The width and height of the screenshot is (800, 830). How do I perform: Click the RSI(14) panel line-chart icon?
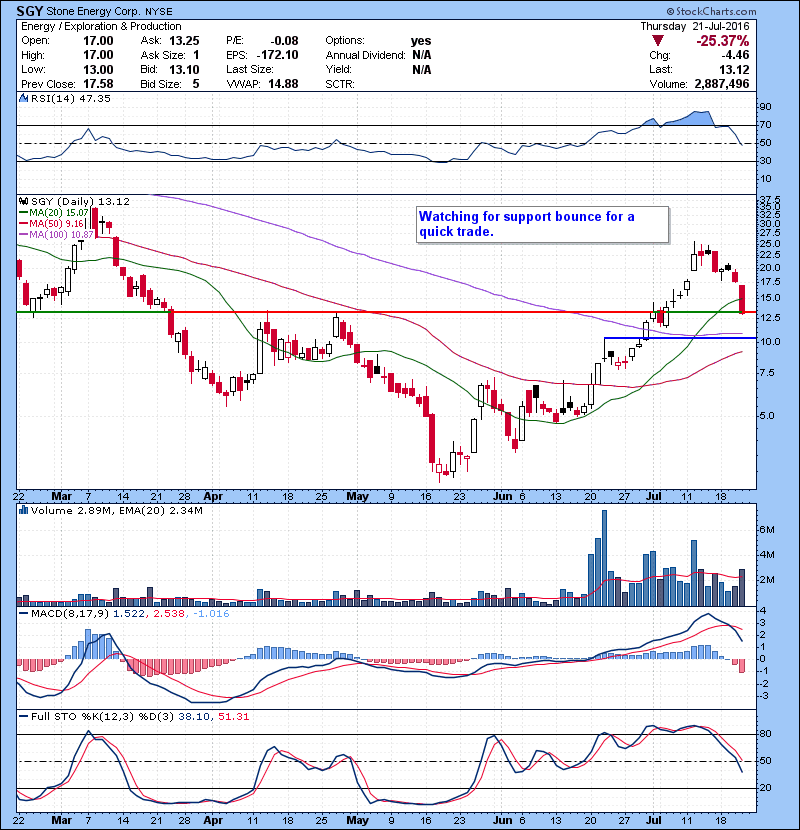(x=23, y=98)
